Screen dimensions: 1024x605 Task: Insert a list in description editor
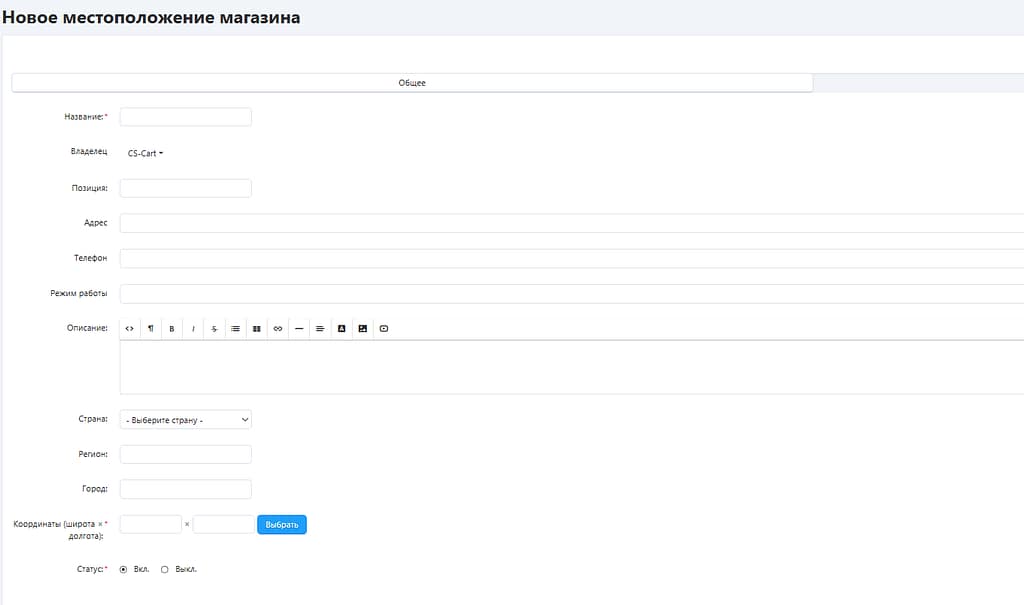click(235, 328)
